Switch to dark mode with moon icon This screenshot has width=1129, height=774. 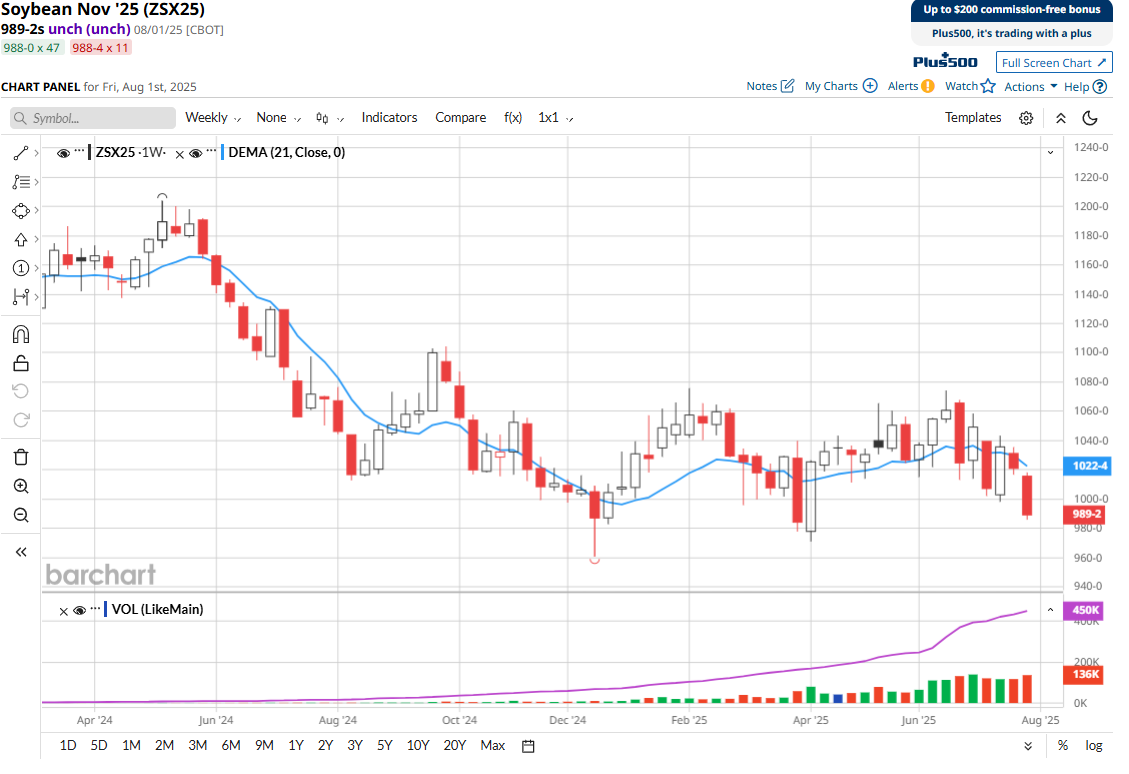pos(1090,118)
